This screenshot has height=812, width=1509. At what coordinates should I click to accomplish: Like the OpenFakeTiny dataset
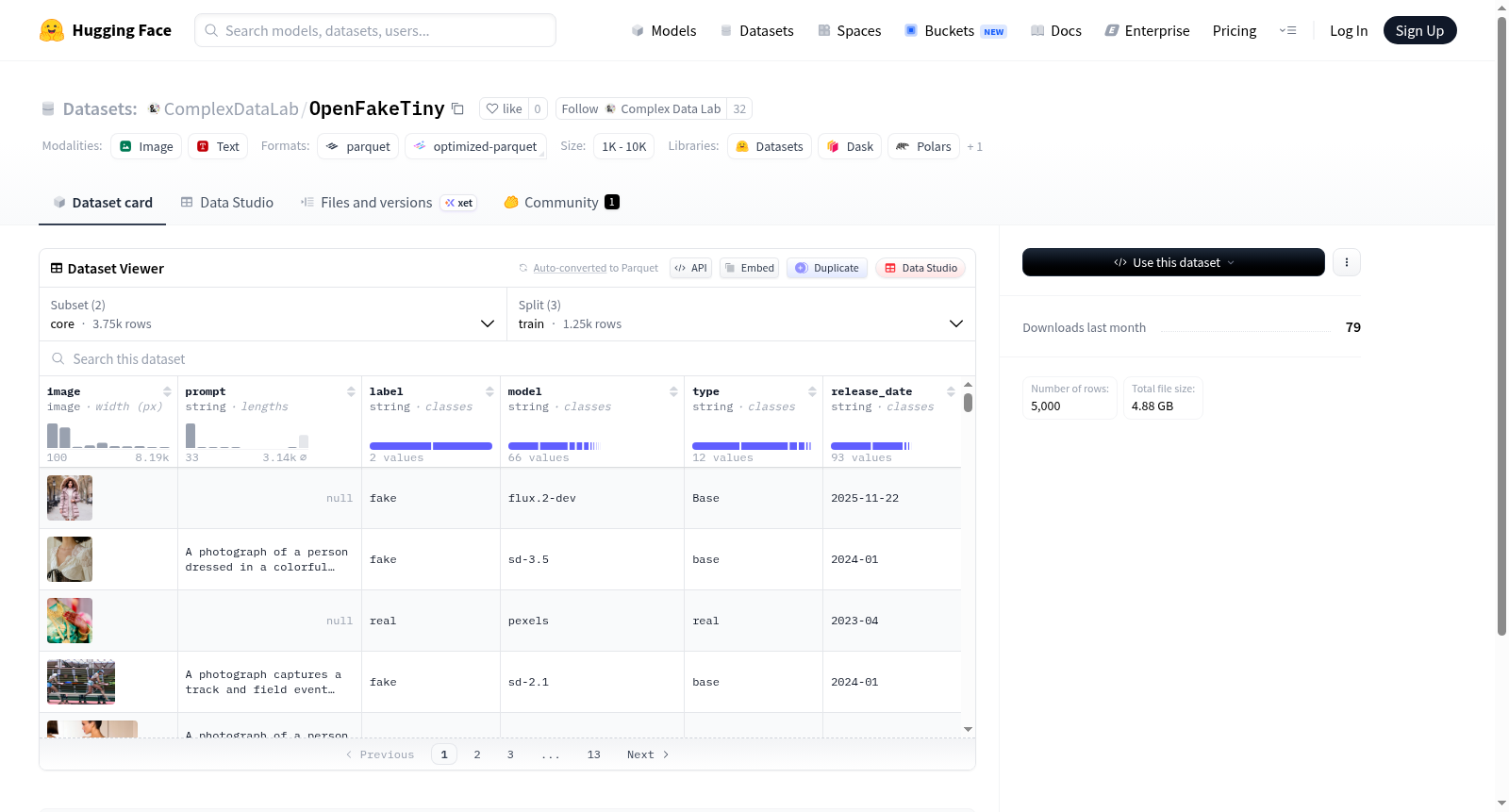click(x=505, y=108)
